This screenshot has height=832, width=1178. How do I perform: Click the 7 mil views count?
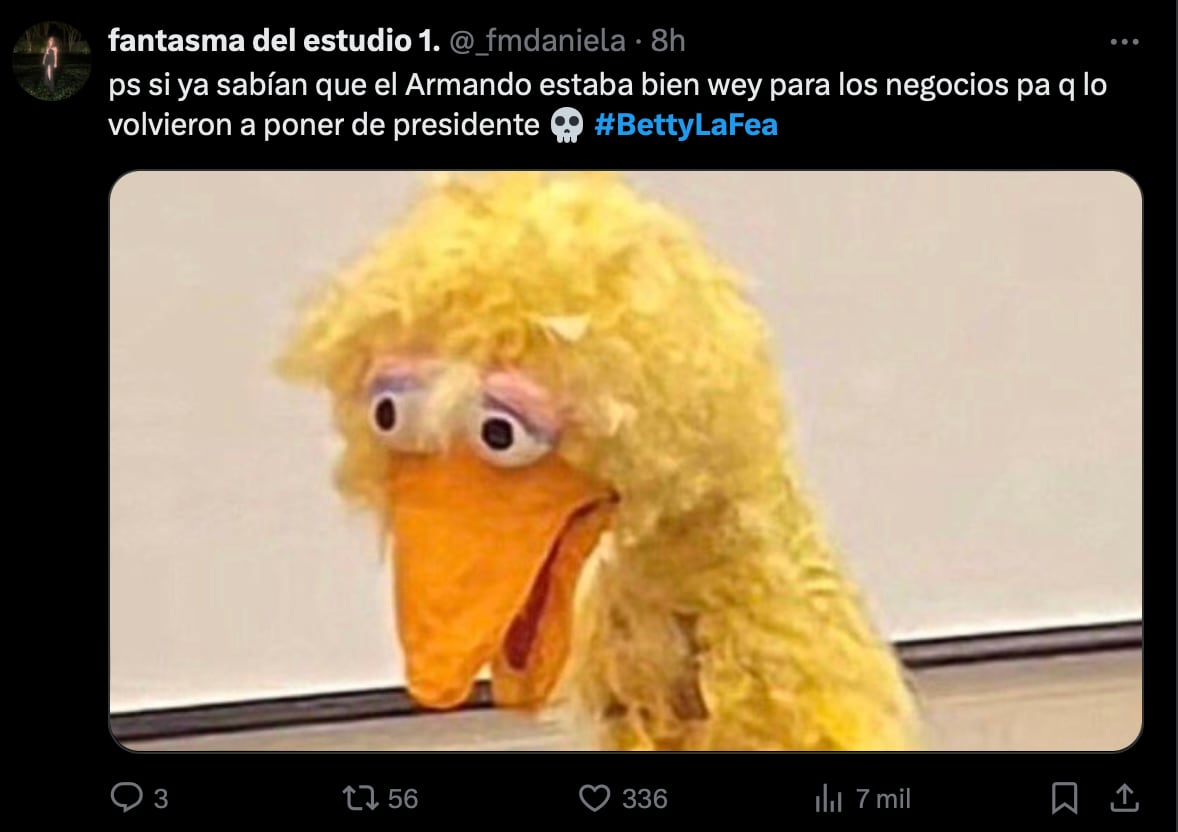[883, 798]
